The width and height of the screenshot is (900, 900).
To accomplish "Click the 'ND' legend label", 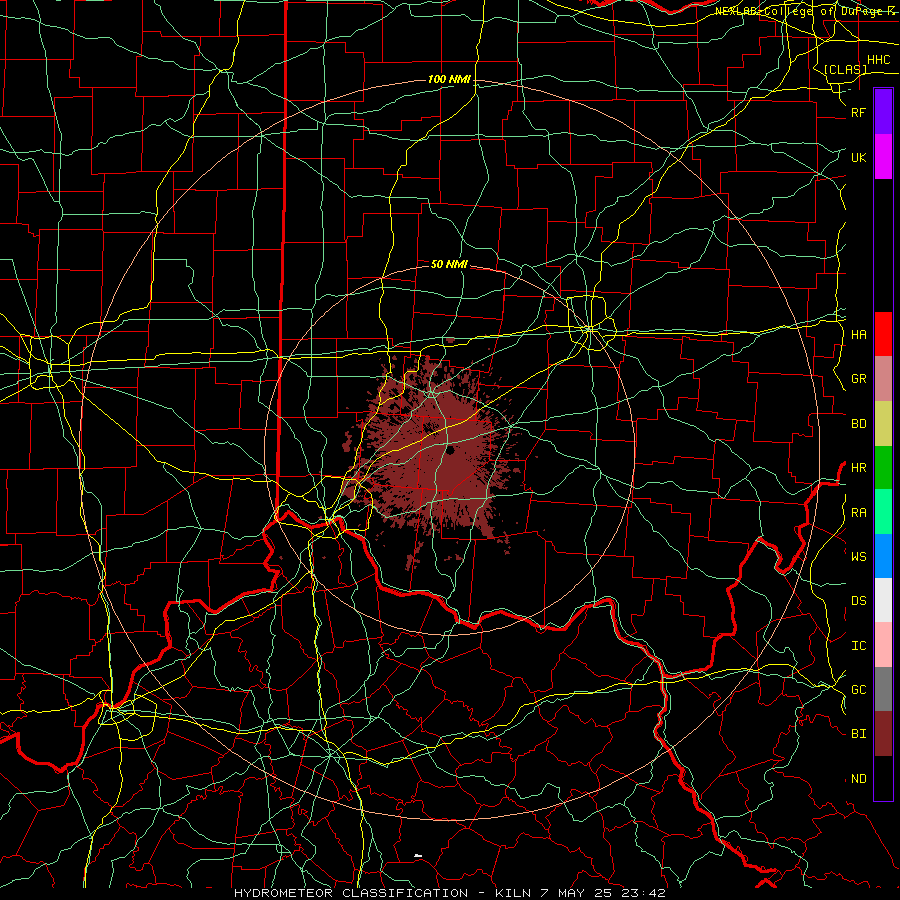I will [859, 779].
